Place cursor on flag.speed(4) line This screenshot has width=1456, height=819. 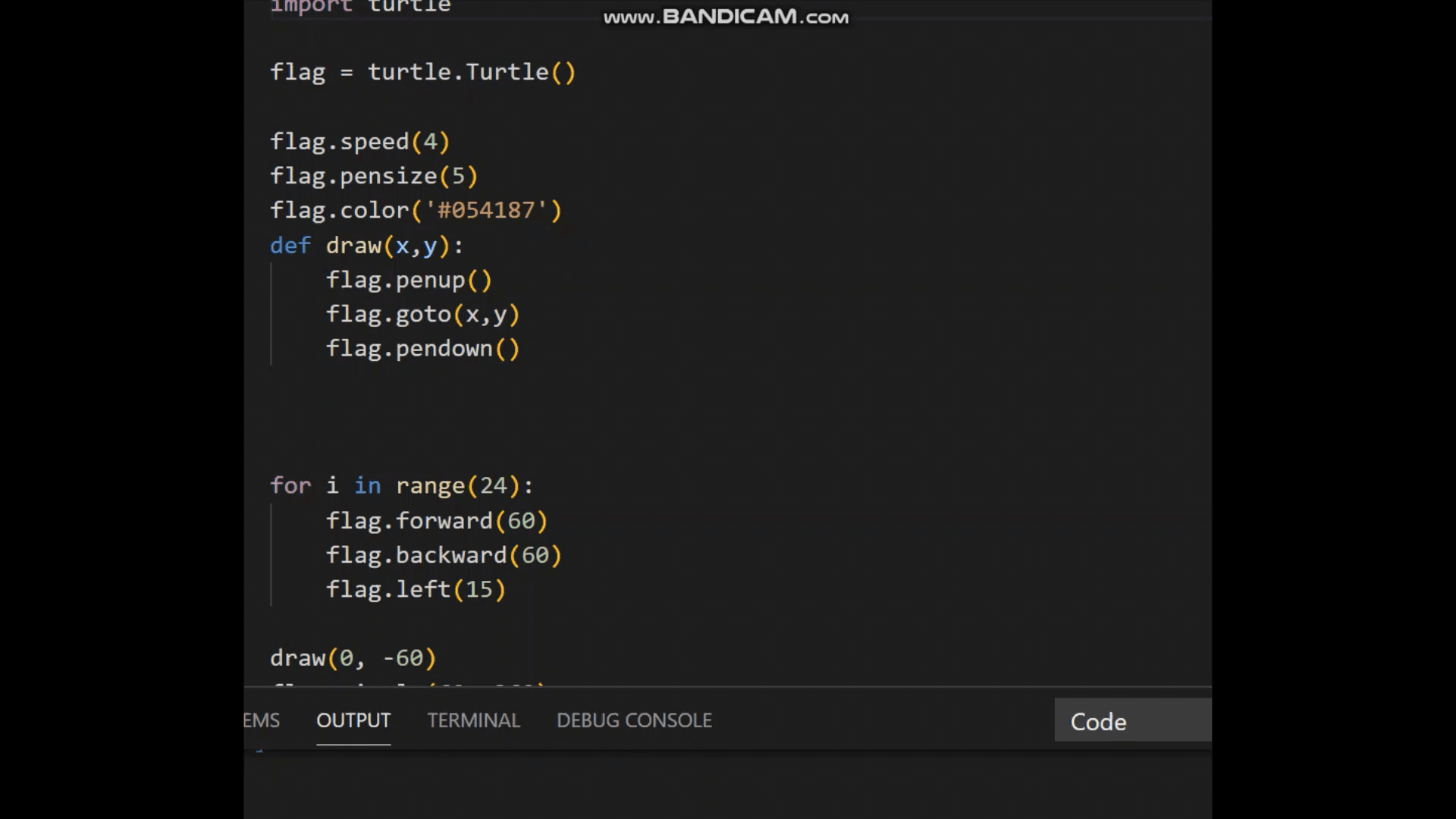point(359,142)
